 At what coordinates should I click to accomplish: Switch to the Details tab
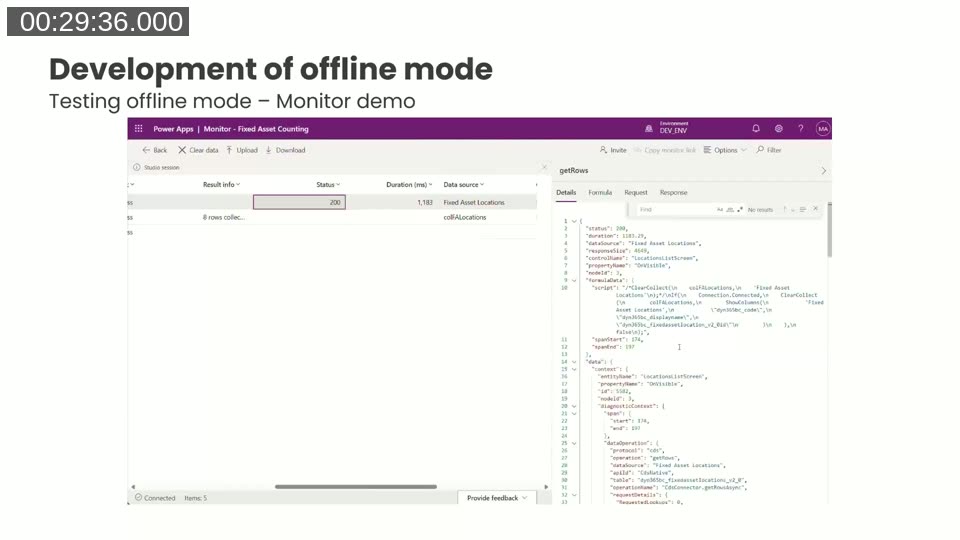coord(566,192)
